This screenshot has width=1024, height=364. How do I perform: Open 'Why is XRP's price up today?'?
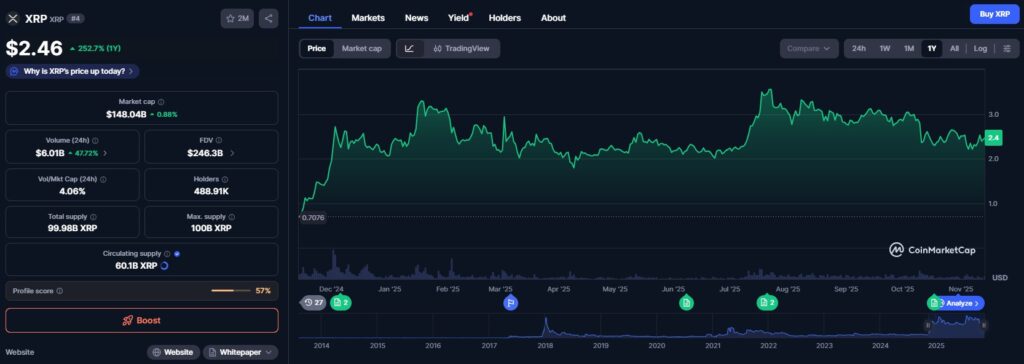point(72,71)
